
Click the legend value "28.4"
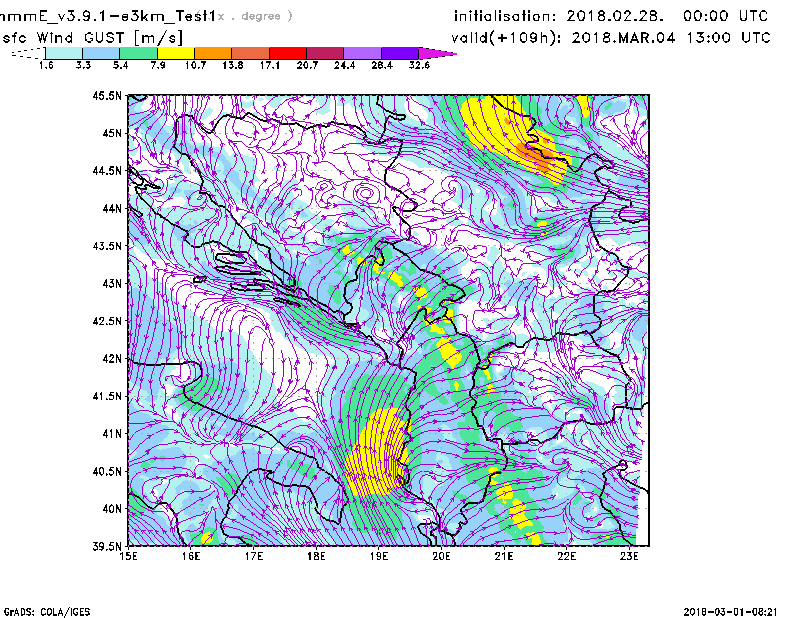coord(382,65)
